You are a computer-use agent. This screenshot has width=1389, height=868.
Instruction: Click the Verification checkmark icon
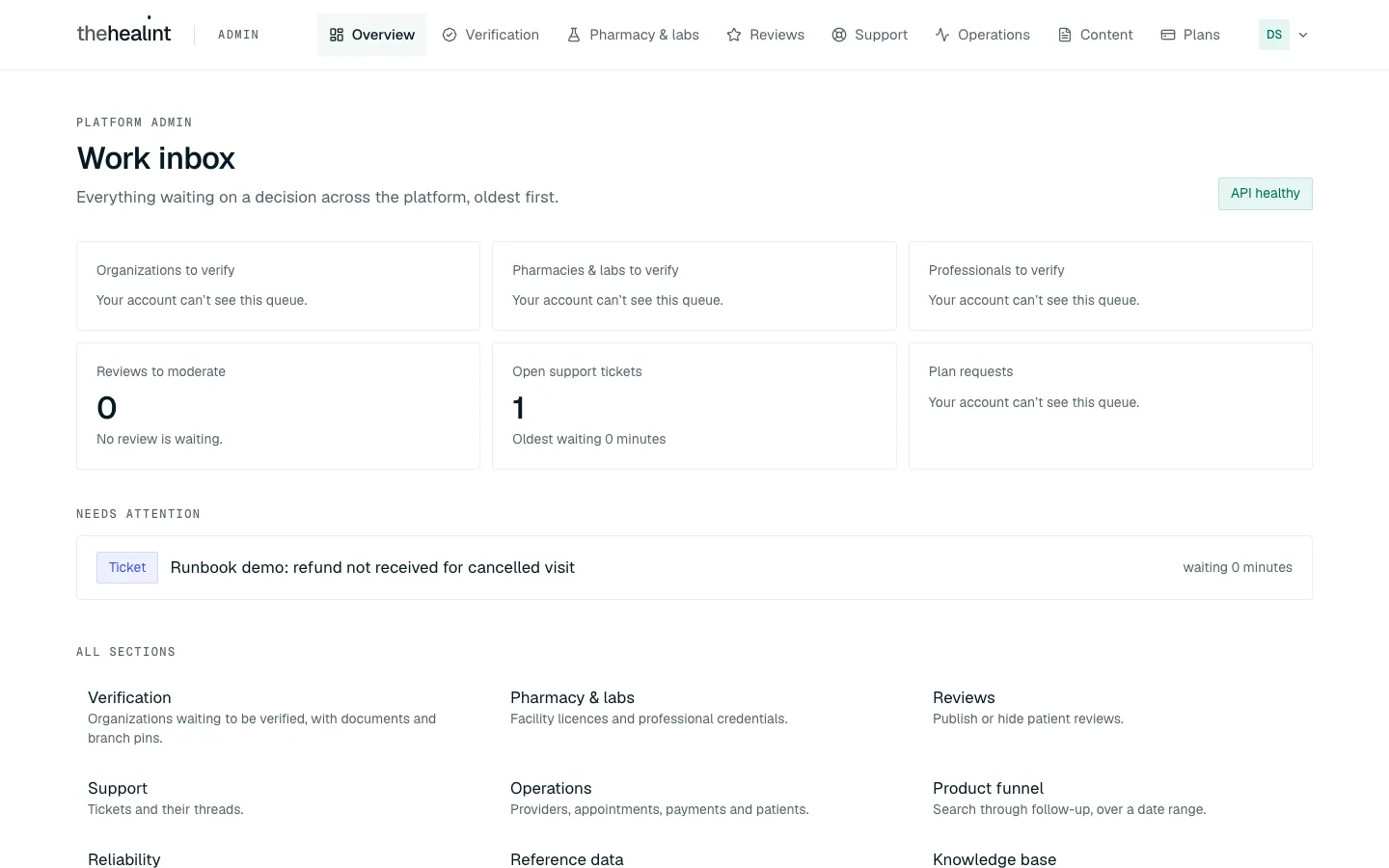tap(449, 35)
